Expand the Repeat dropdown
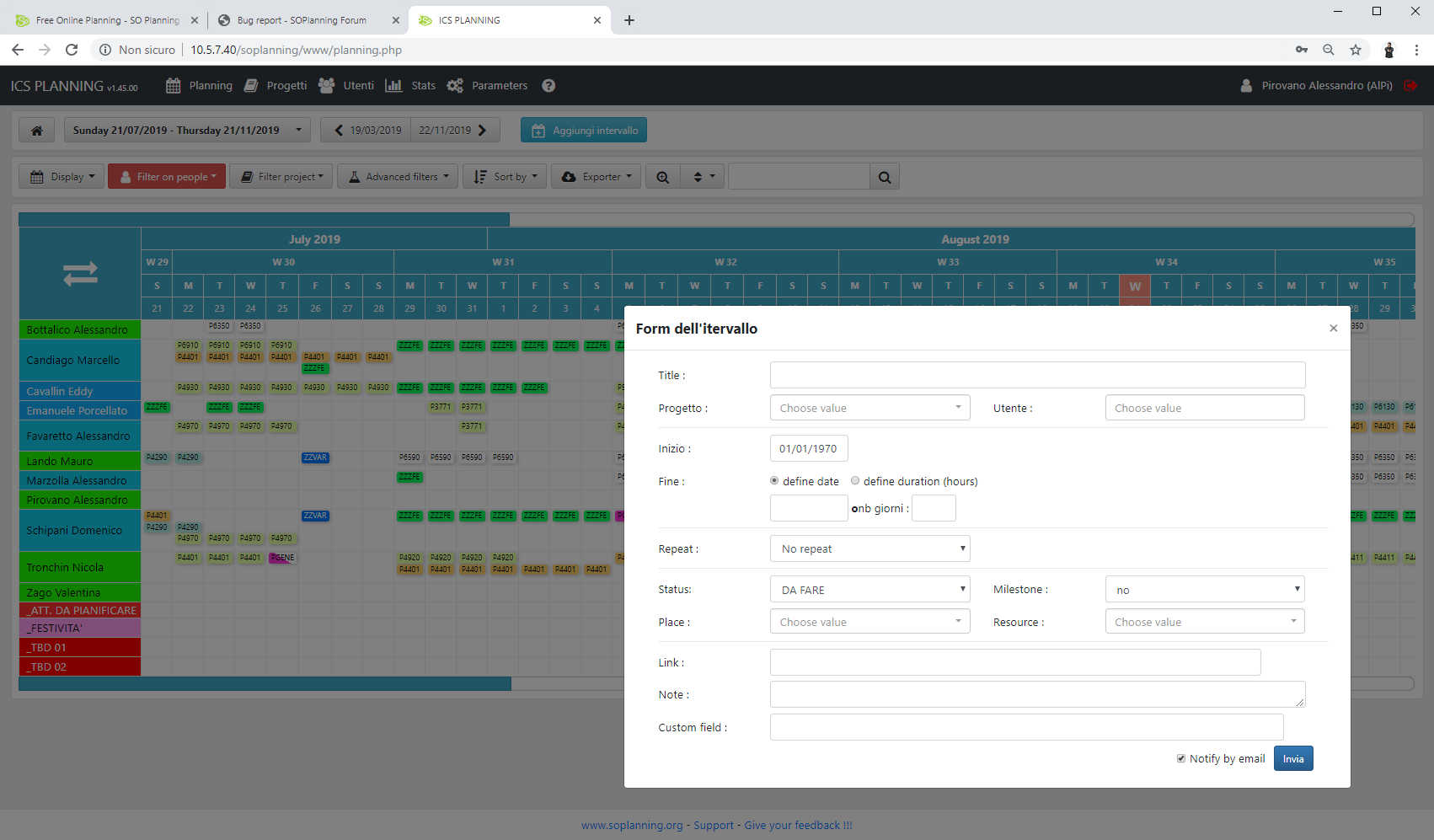 click(869, 548)
